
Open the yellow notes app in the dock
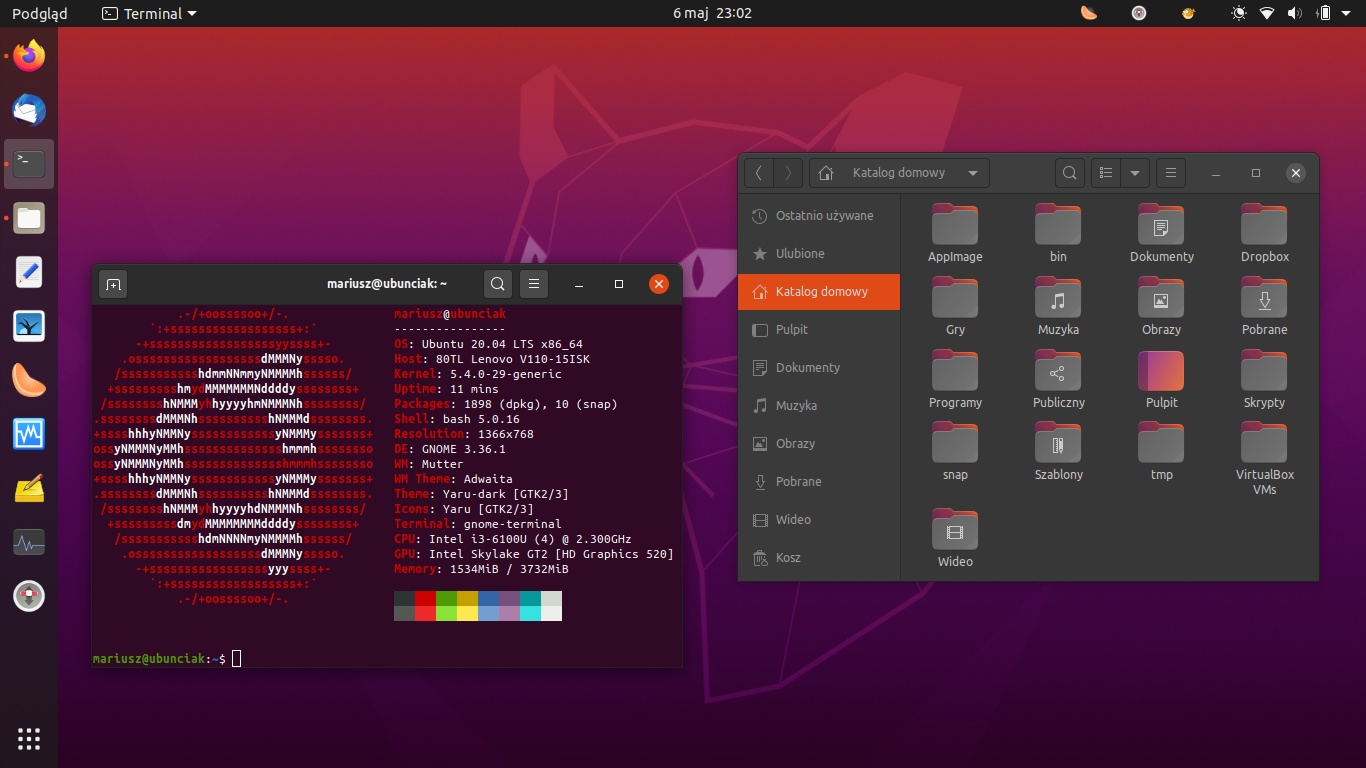29,488
